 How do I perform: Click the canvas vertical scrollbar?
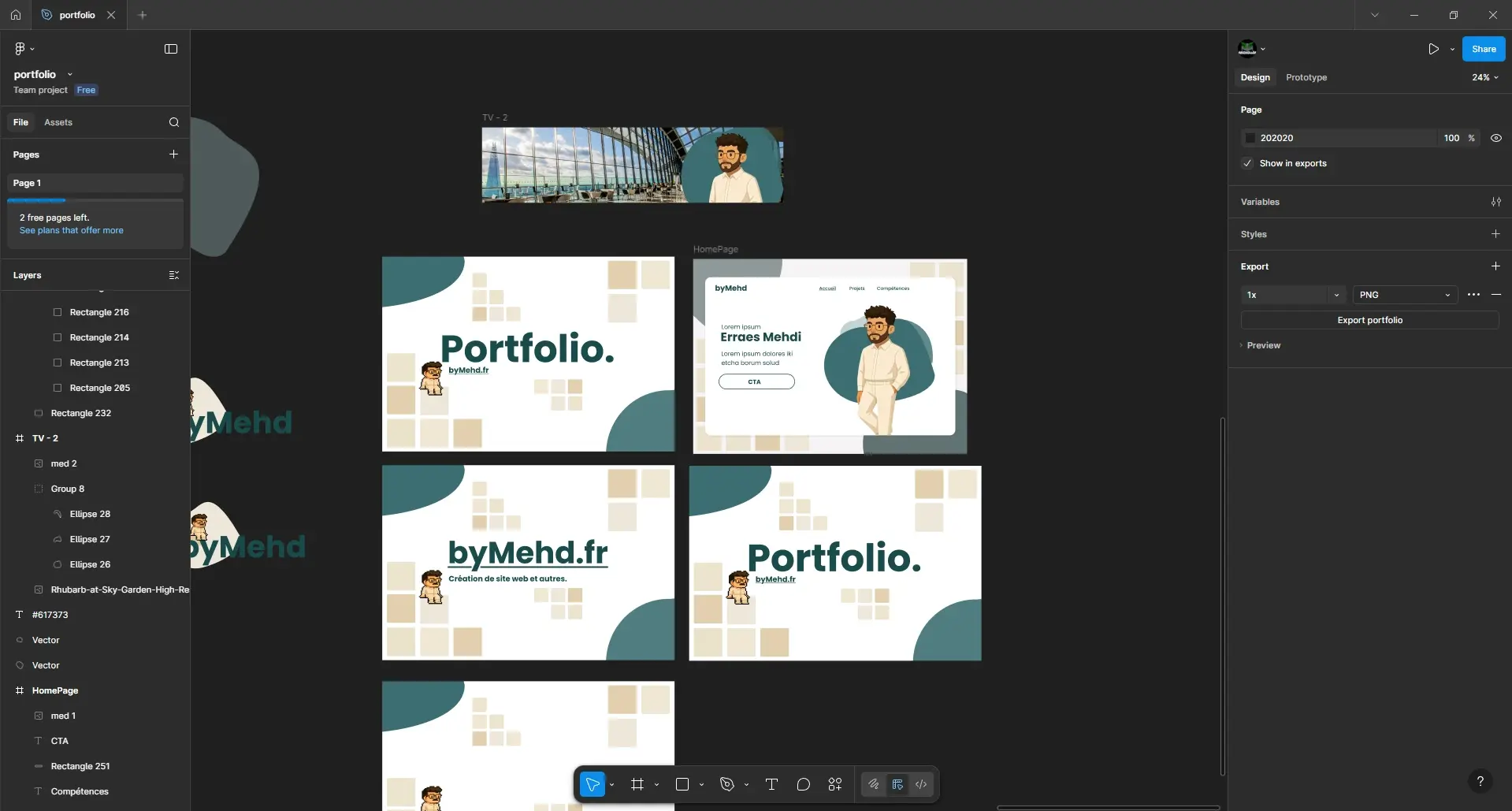click(x=1223, y=597)
